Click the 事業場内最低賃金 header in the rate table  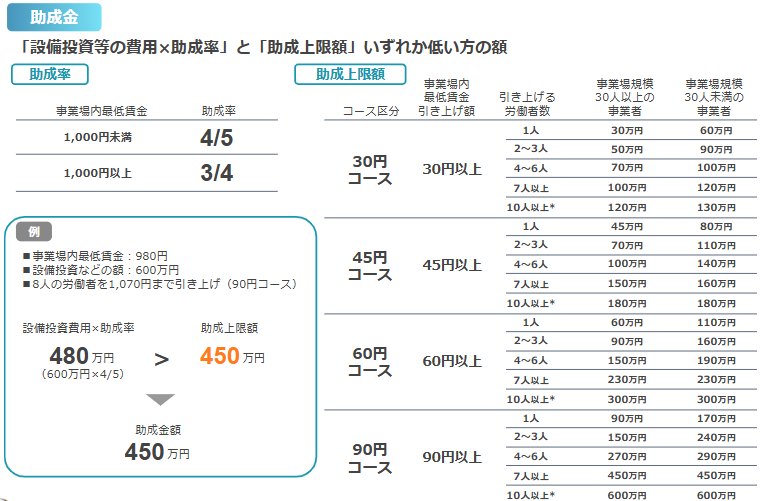(102, 111)
